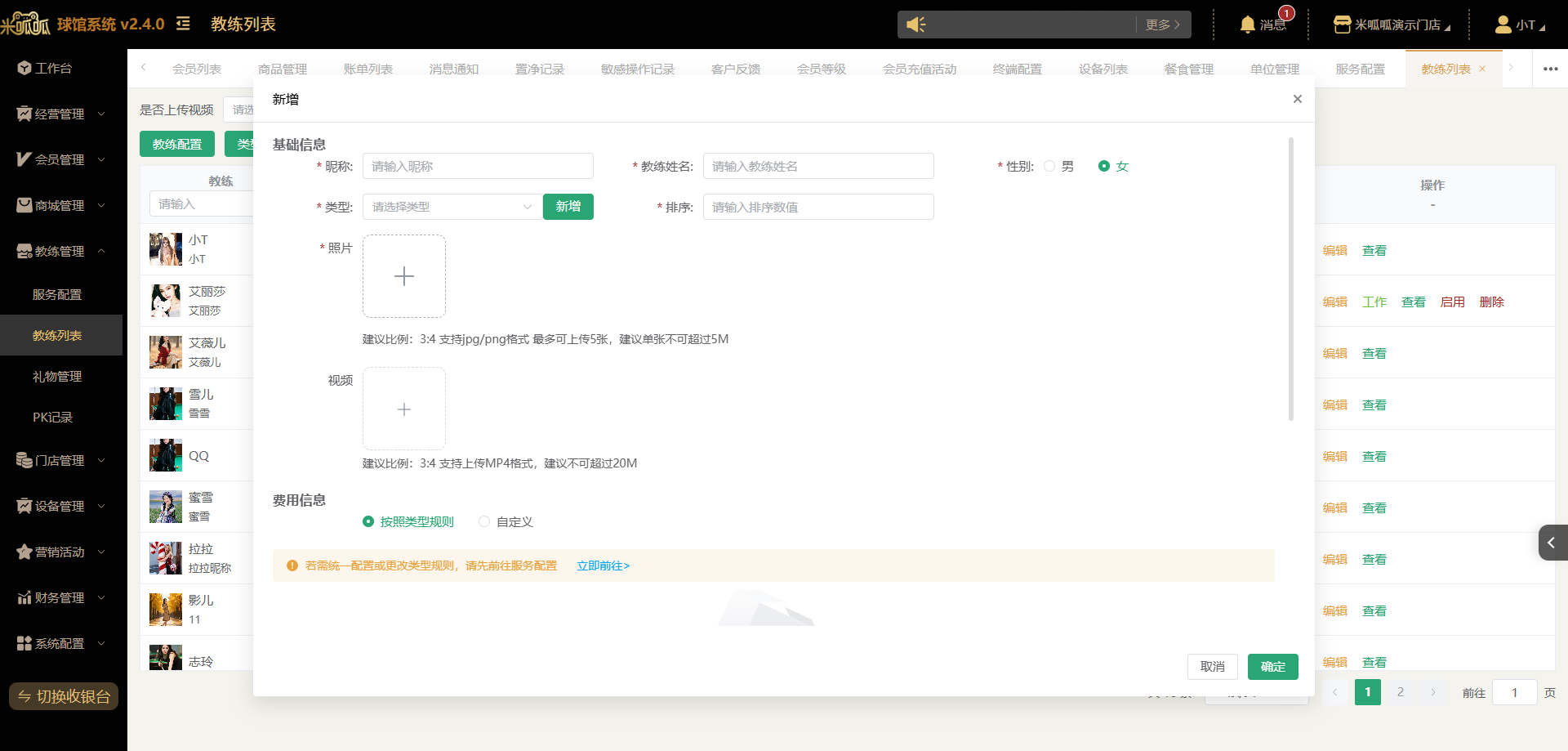Image resolution: width=1568 pixels, height=751 pixels.
Task: Close the 新增 dialog with X
Action: [x=1298, y=99]
